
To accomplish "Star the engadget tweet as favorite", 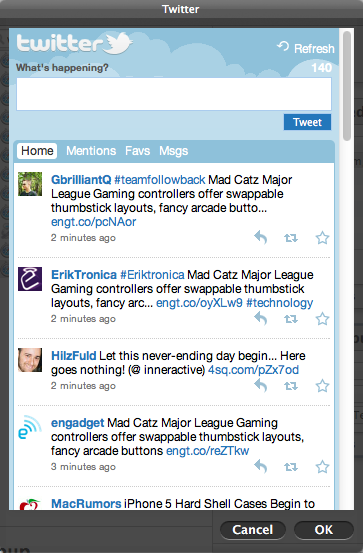I will click(x=322, y=467).
